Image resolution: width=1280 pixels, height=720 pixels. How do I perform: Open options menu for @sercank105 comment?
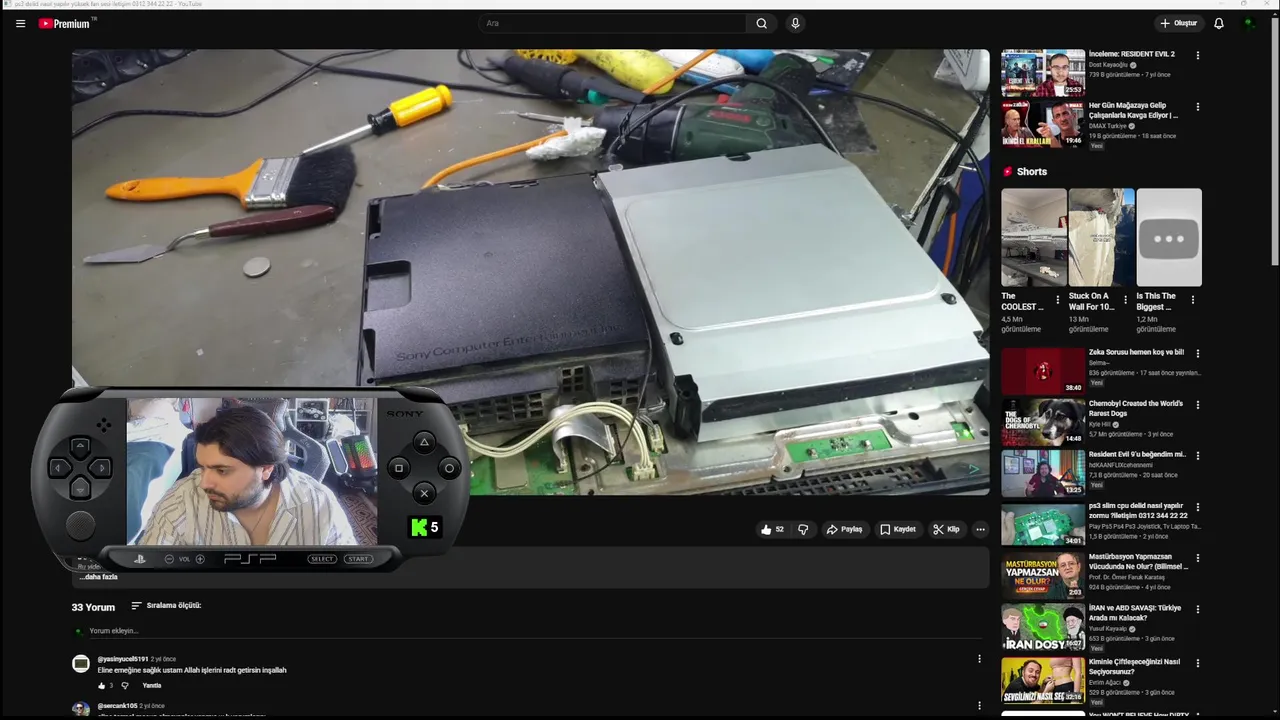[979, 706]
